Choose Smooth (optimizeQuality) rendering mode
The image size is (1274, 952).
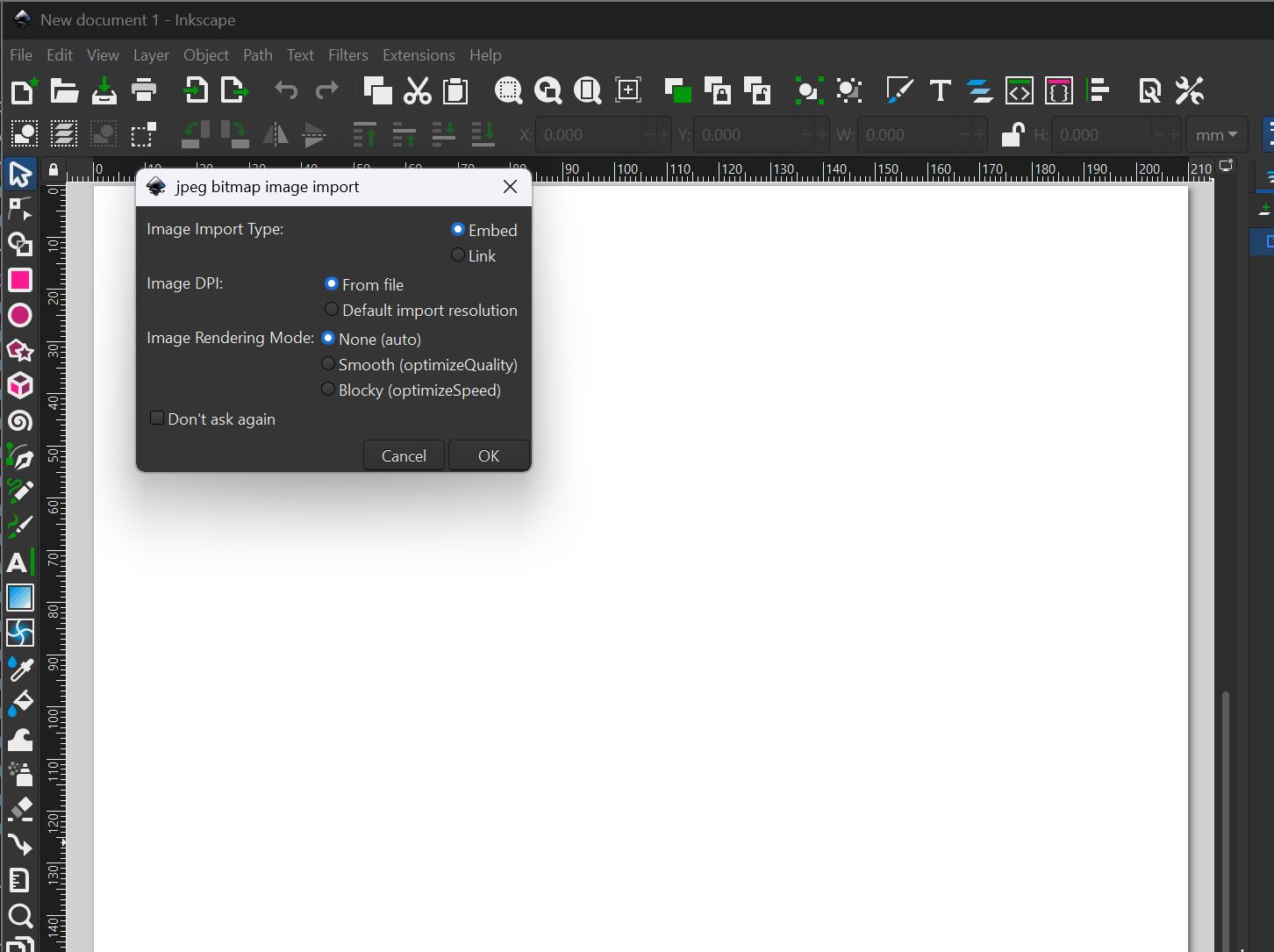(327, 363)
